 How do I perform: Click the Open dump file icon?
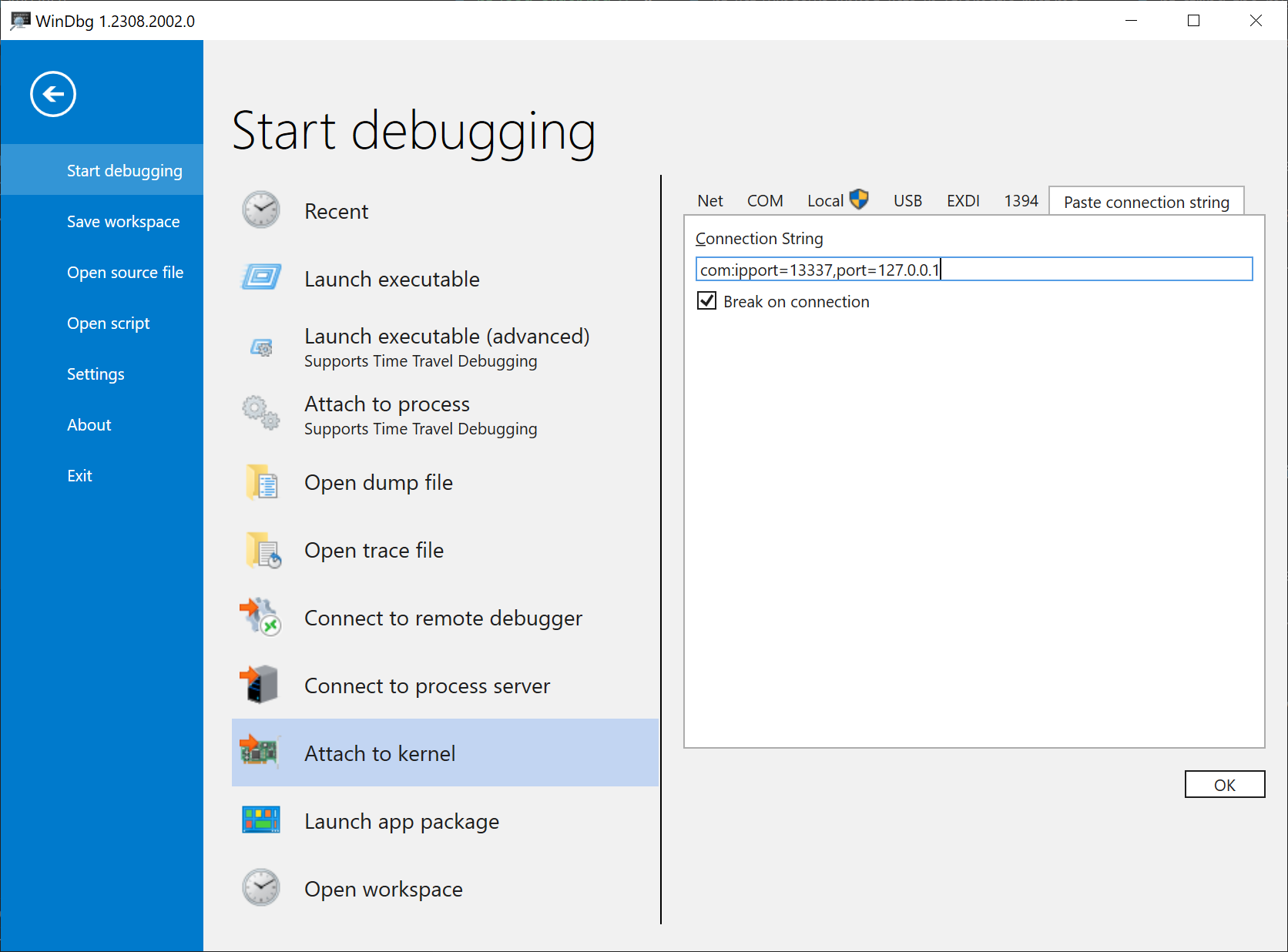[x=262, y=483]
